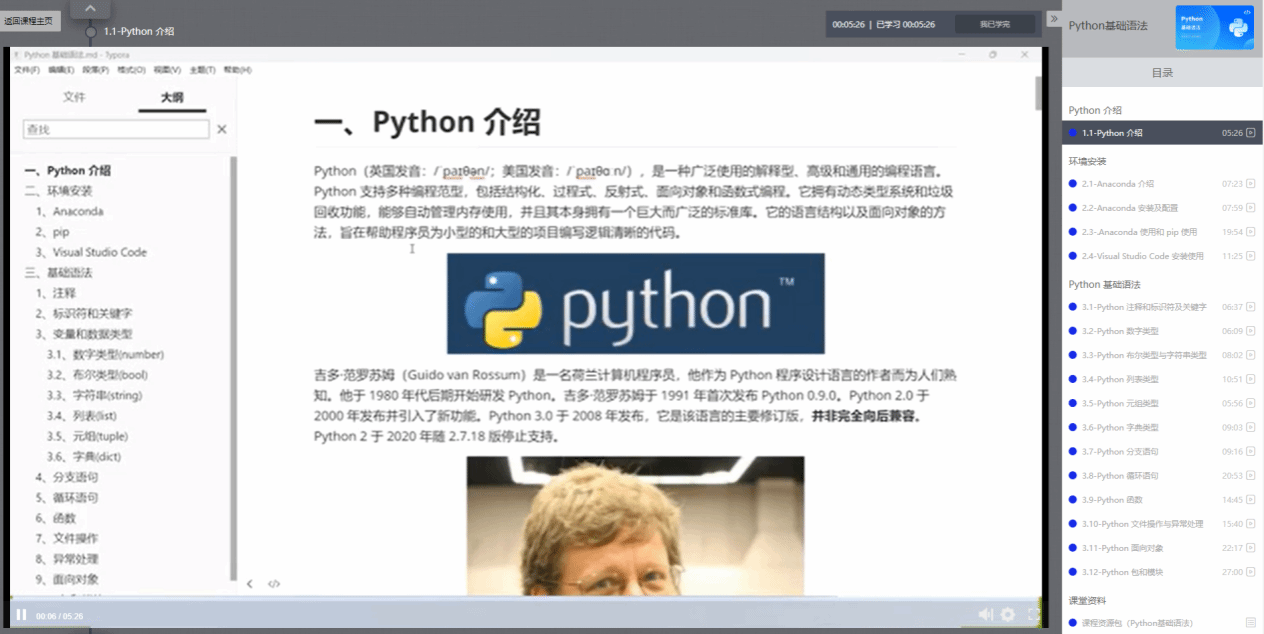Open video settings via the gear icon
The height and width of the screenshot is (634, 1264).
[x=1008, y=615]
